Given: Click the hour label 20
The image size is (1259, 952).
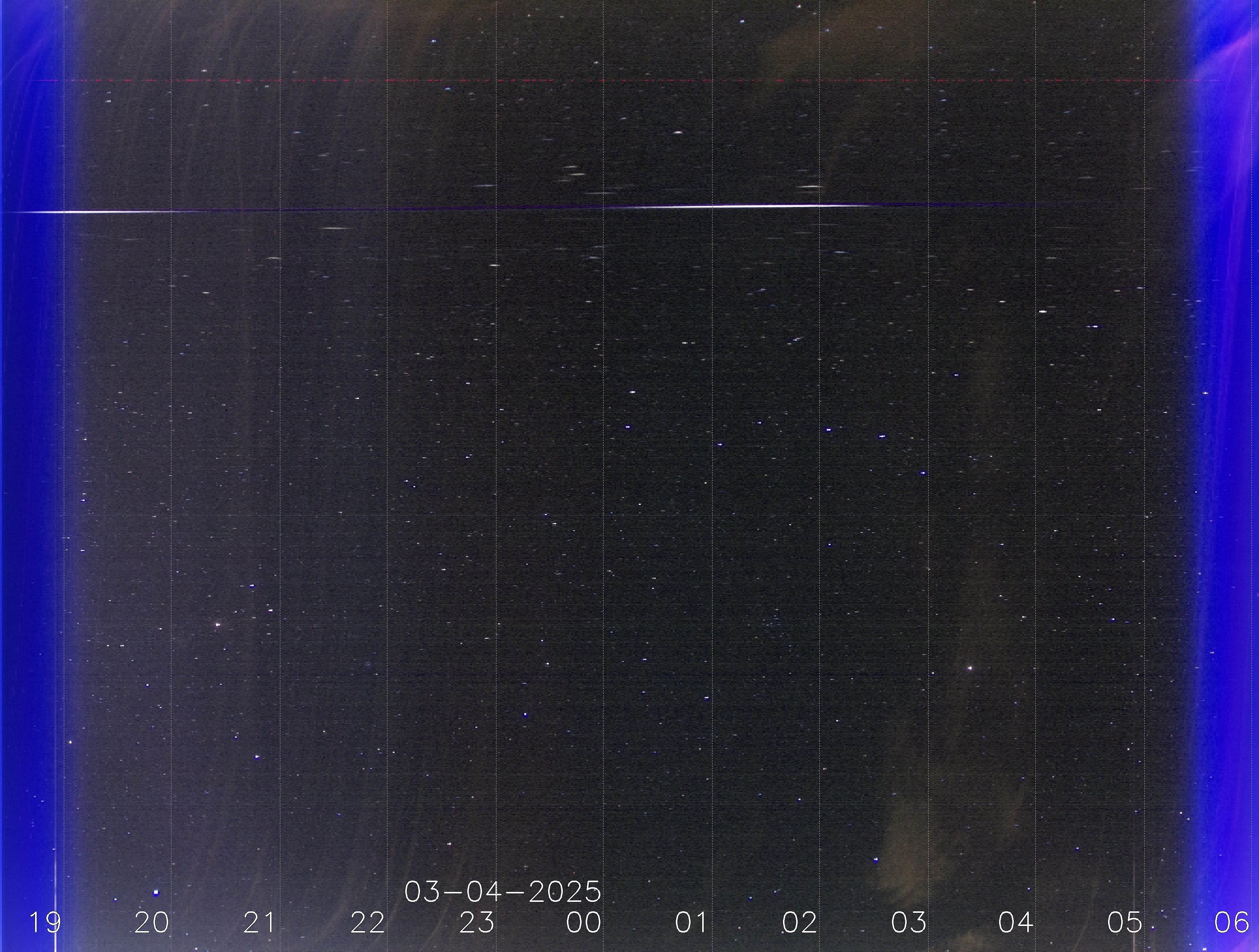Looking at the screenshot, I should [152, 923].
